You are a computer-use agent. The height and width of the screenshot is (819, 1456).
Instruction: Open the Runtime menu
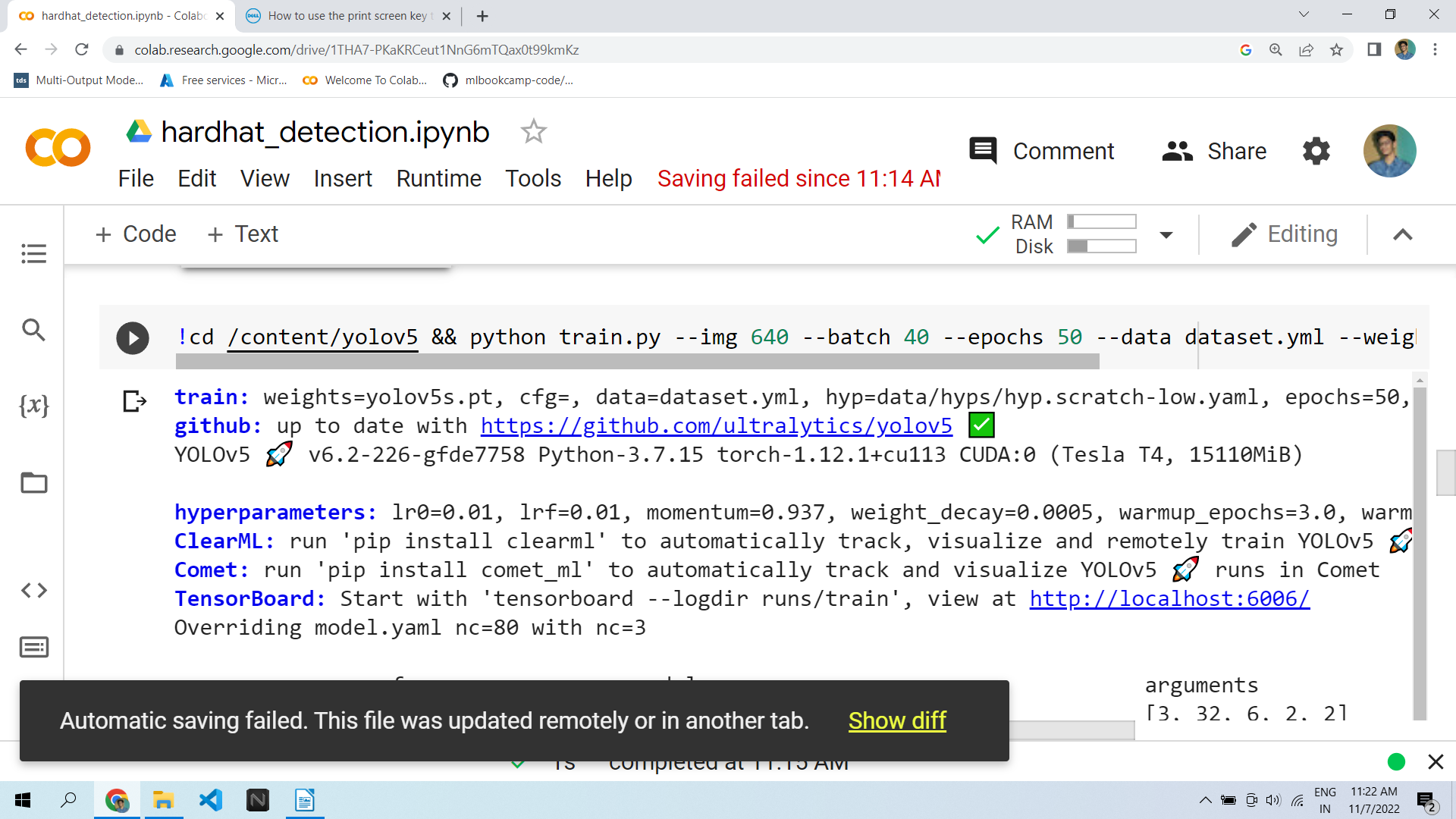[x=438, y=178]
